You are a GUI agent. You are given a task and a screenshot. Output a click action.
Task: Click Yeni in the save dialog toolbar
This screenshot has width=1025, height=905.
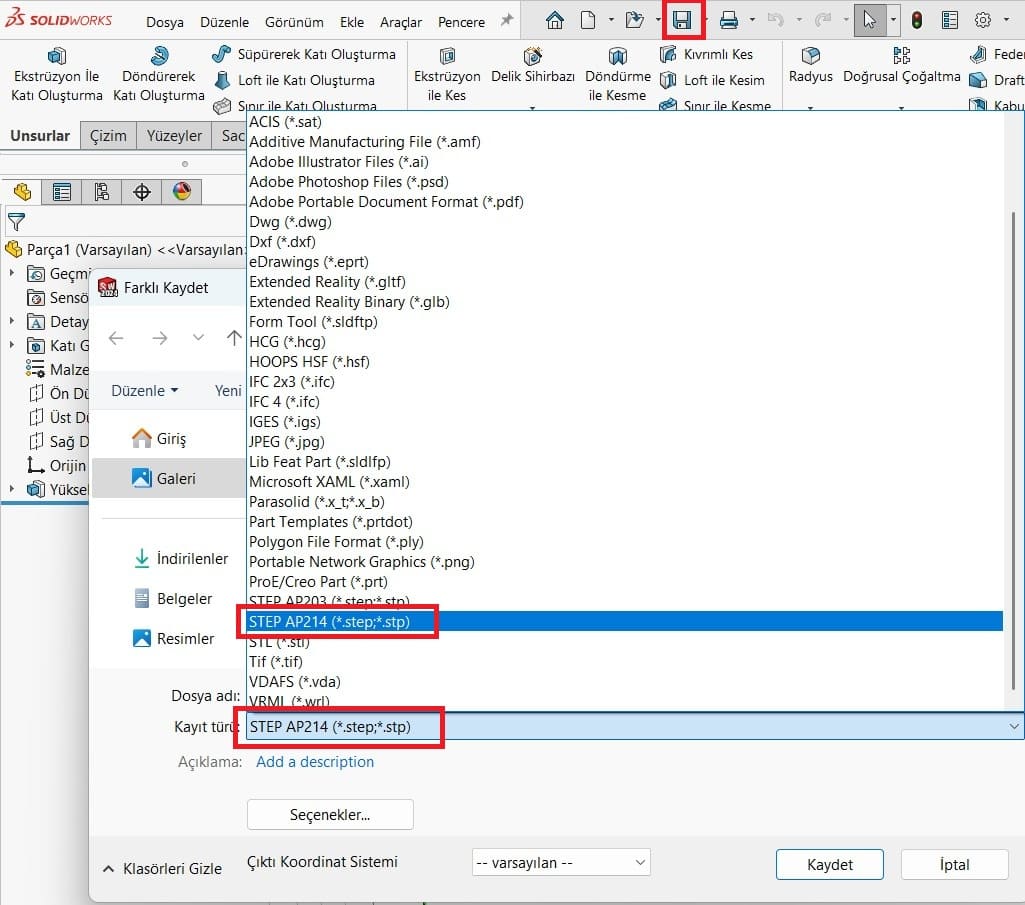(x=228, y=390)
